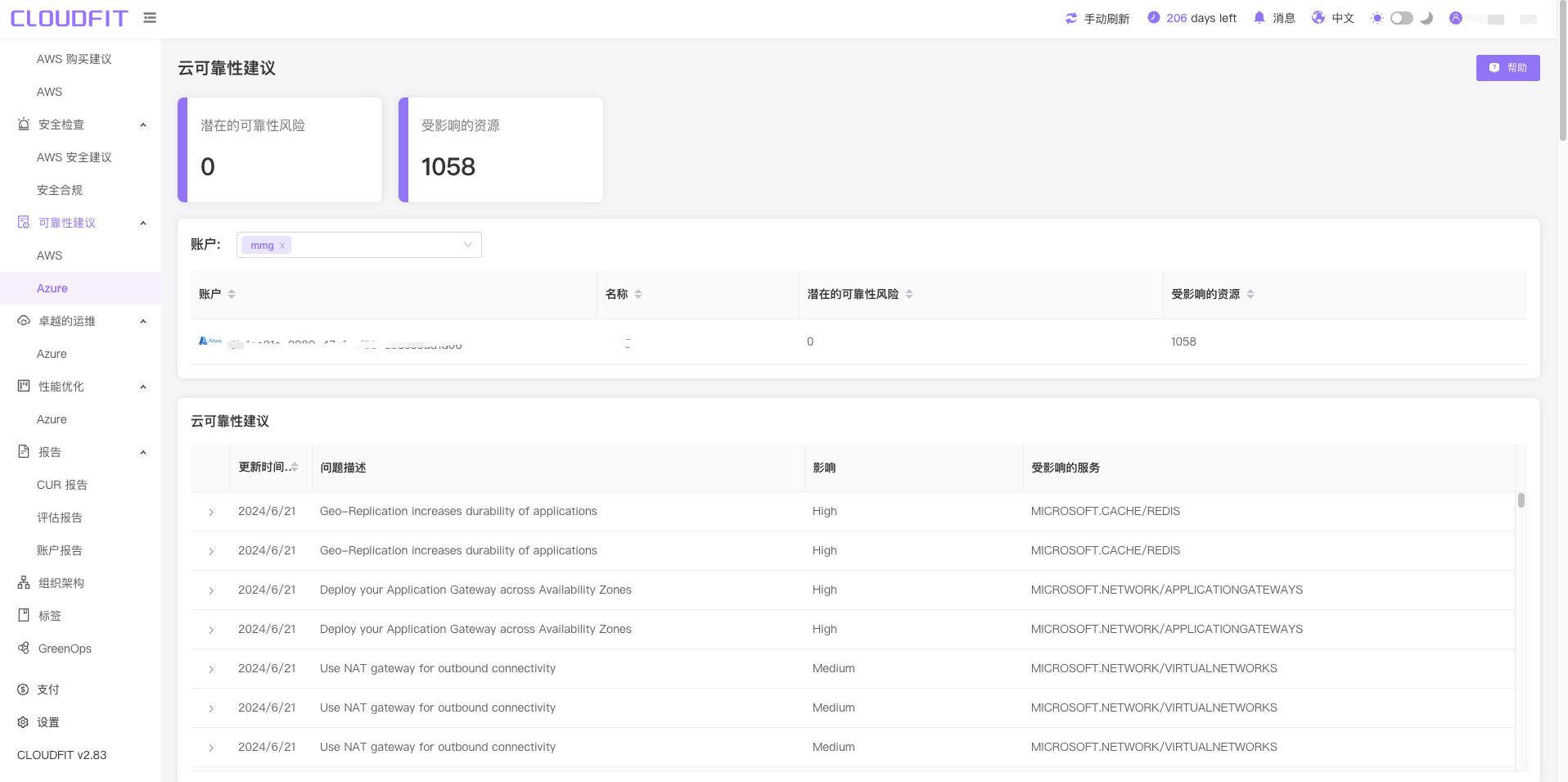Click the language globe icon
Viewport: 1568px width, 782px height.
click(x=1318, y=17)
